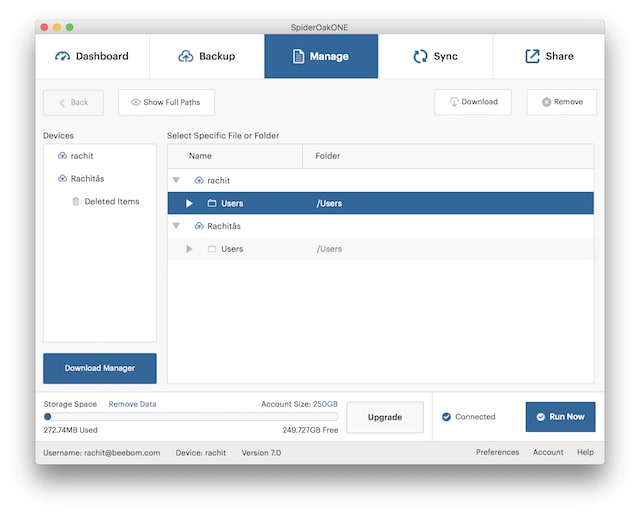Screen dimensions: 640x515
Task: Click the /Users path in highlighted row
Action: [x=329, y=204]
